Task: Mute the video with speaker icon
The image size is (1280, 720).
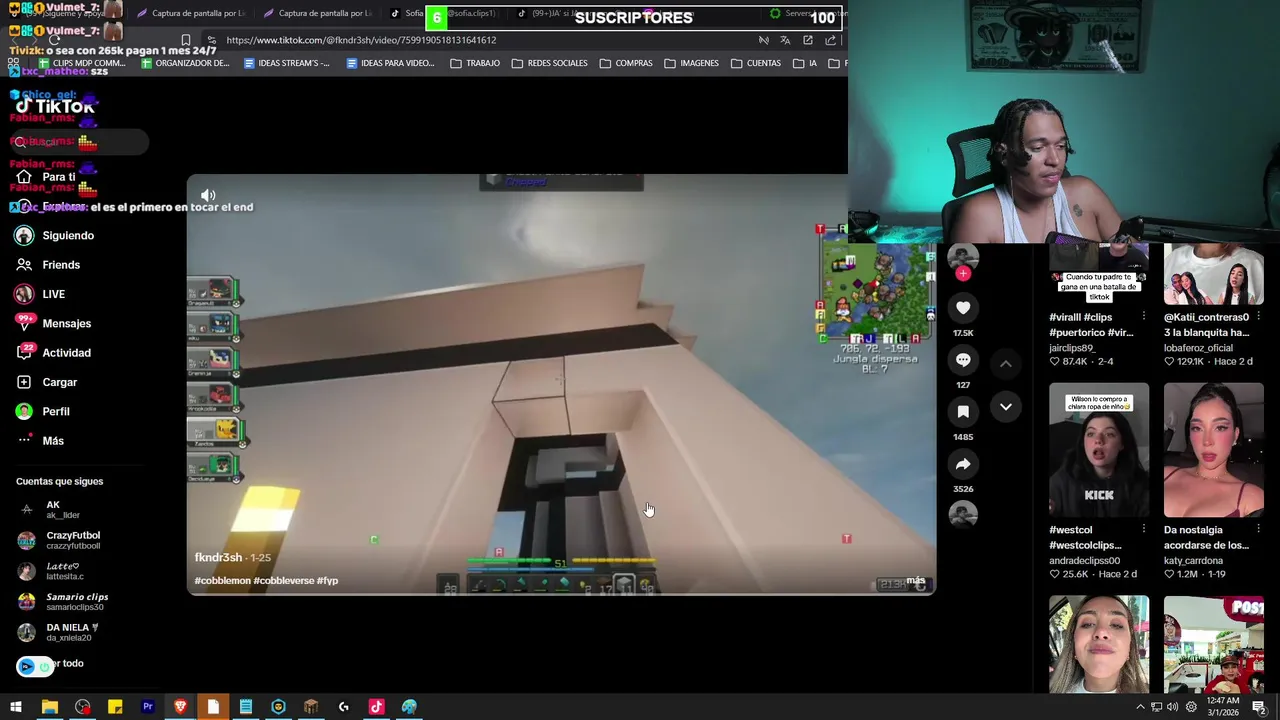Action: pos(208,195)
